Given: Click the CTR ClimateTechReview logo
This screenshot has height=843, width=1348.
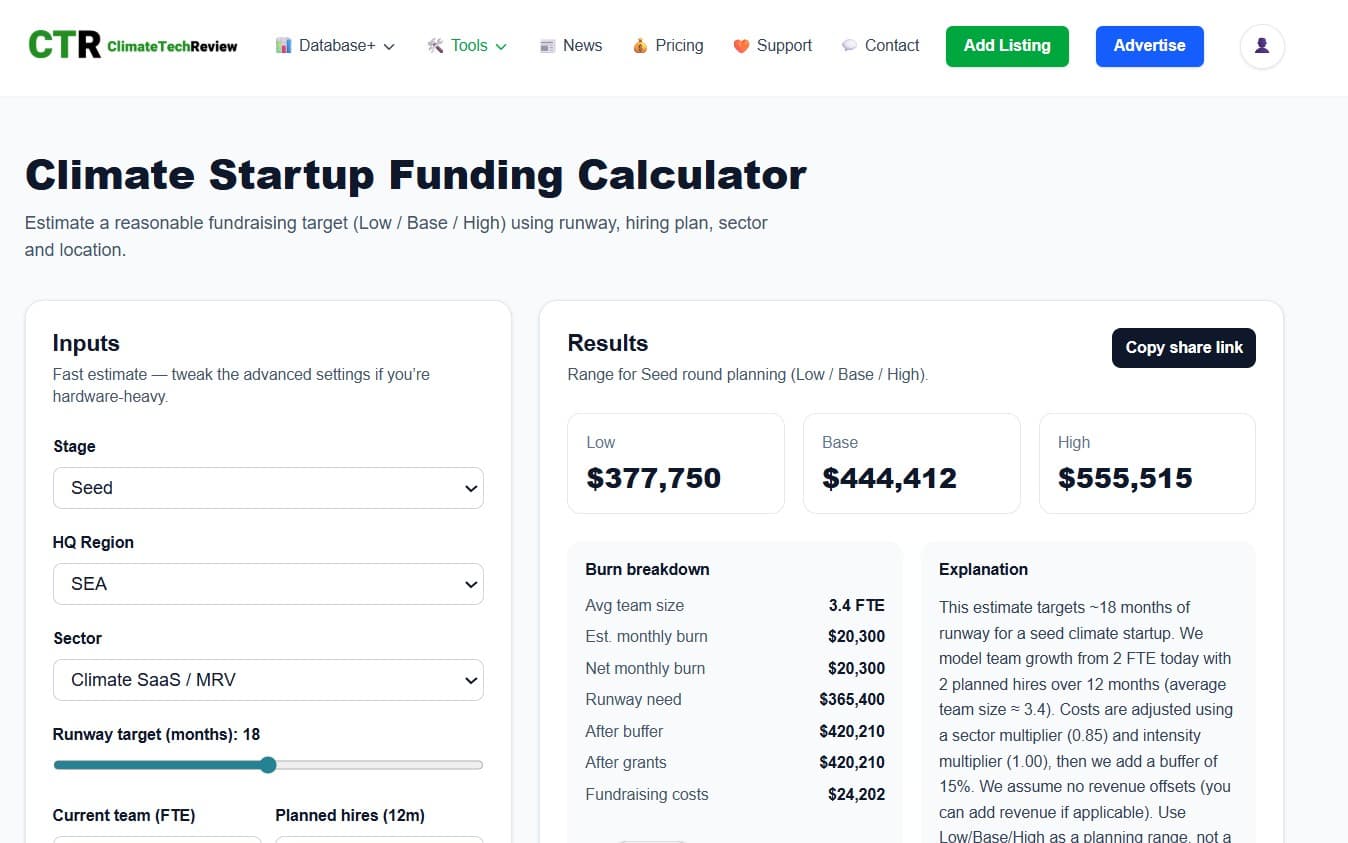Looking at the screenshot, I should (133, 45).
